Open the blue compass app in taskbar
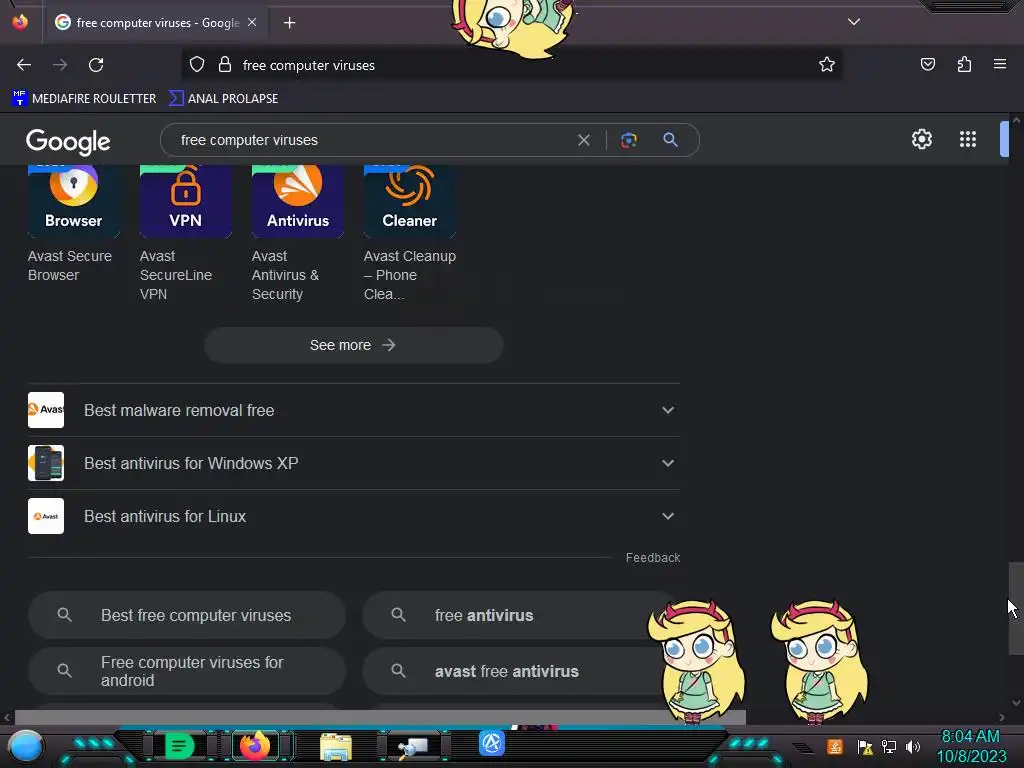This screenshot has height=768, width=1024. (x=492, y=743)
